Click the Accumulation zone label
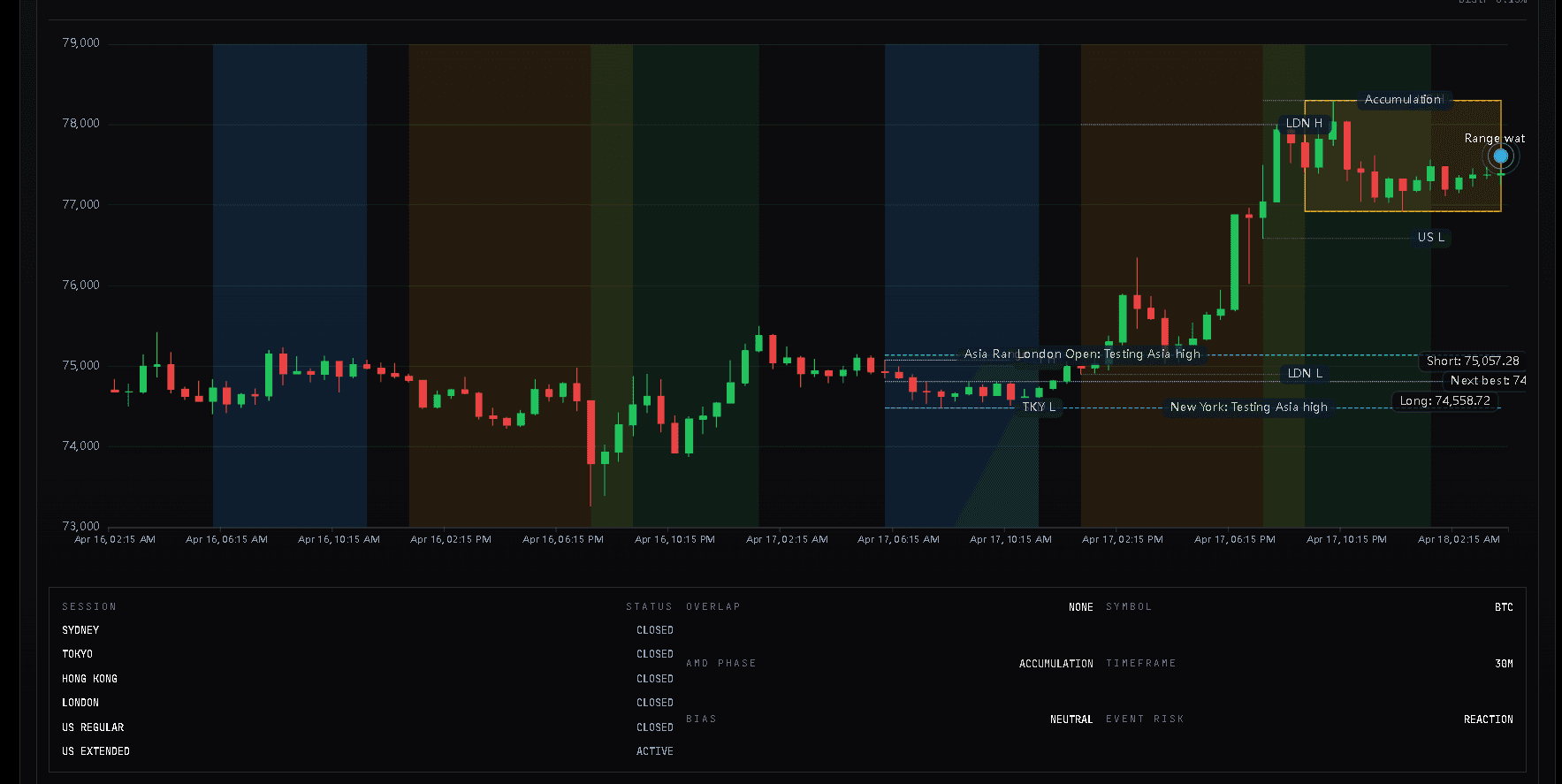The image size is (1562, 784). coord(1403,100)
